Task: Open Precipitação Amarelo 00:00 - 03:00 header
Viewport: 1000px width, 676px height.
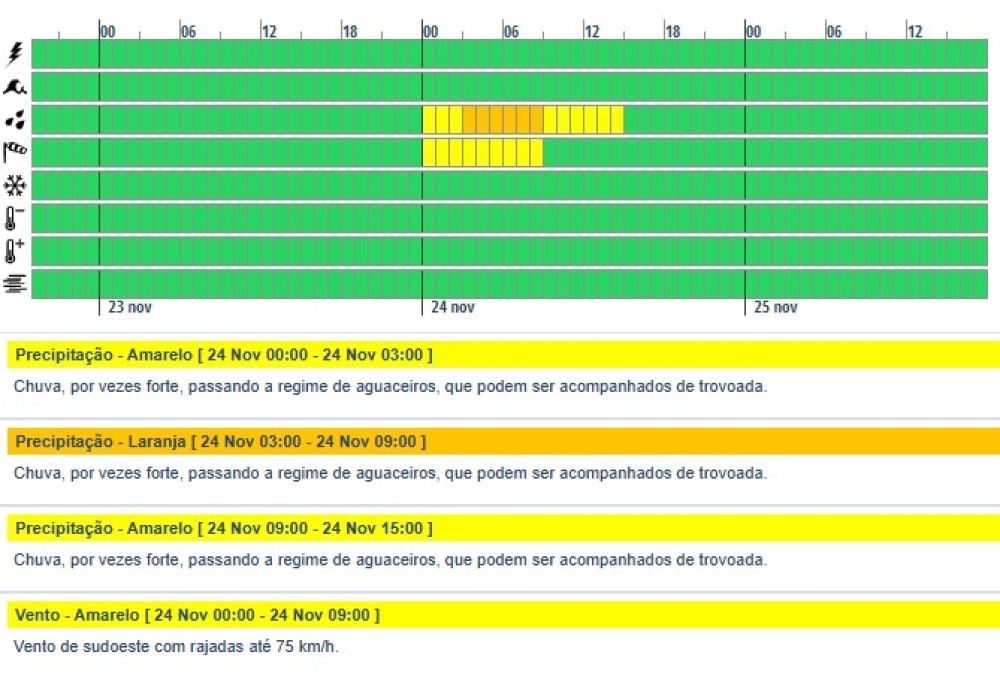Action: (x=503, y=355)
